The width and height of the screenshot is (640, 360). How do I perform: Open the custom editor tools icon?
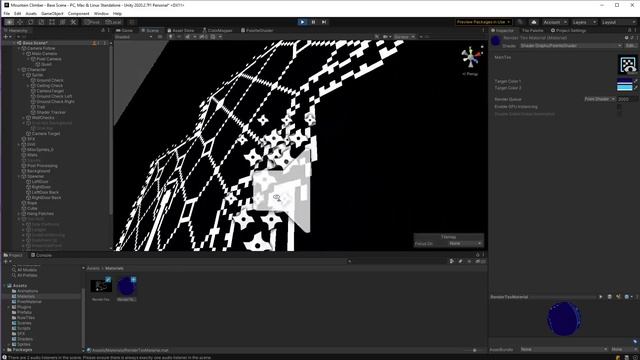tap(73, 22)
